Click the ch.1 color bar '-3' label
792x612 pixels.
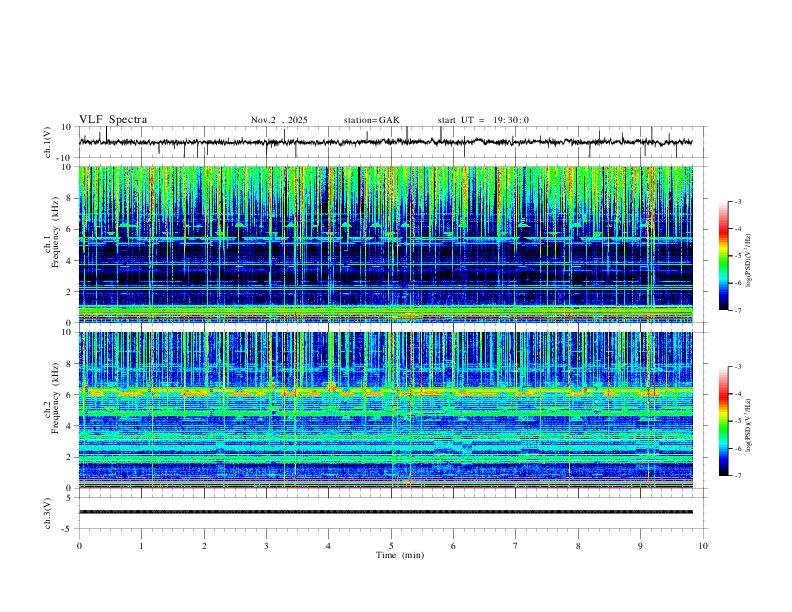(737, 202)
